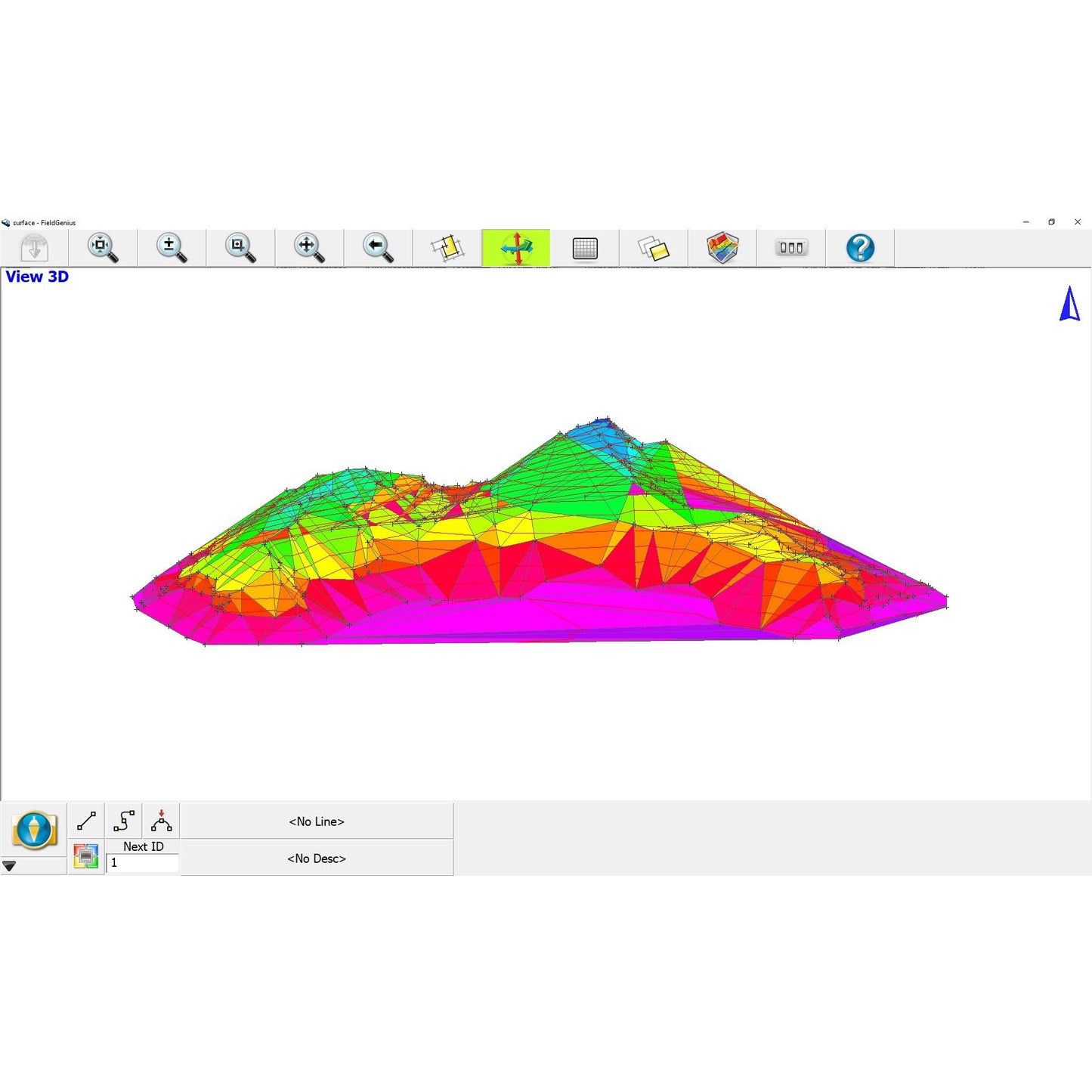This screenshot has height=1092, width=1092.
Task: Click the Next ID input field
Action: (143, 863)
